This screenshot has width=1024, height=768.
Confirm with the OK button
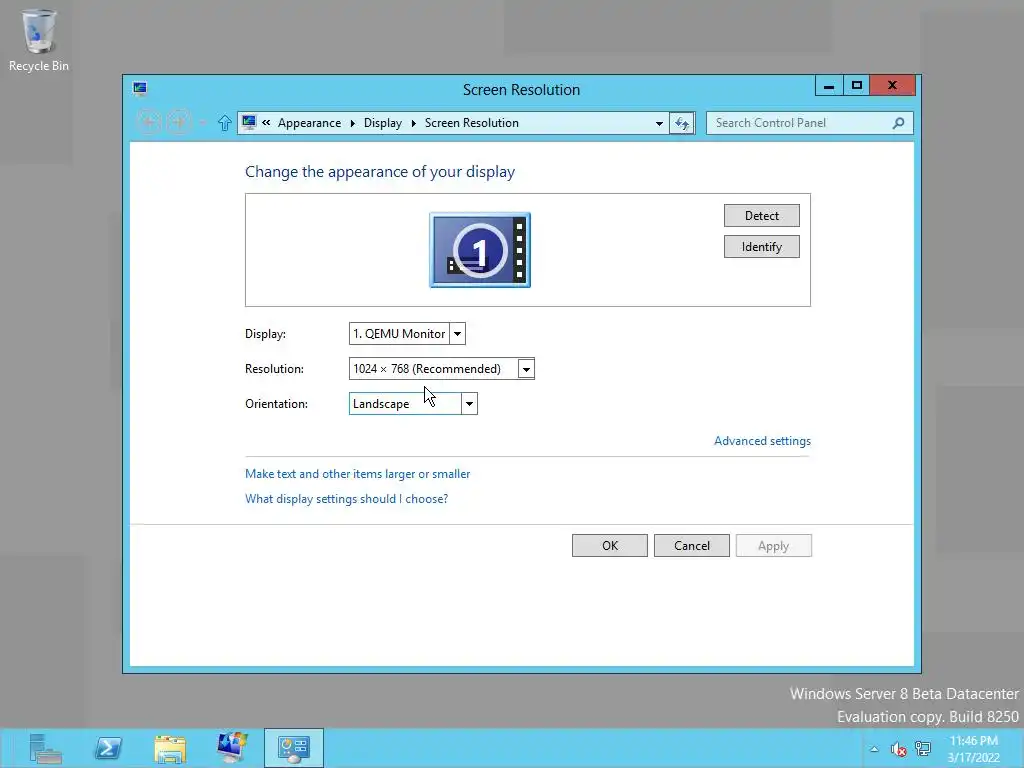point(610,546)
